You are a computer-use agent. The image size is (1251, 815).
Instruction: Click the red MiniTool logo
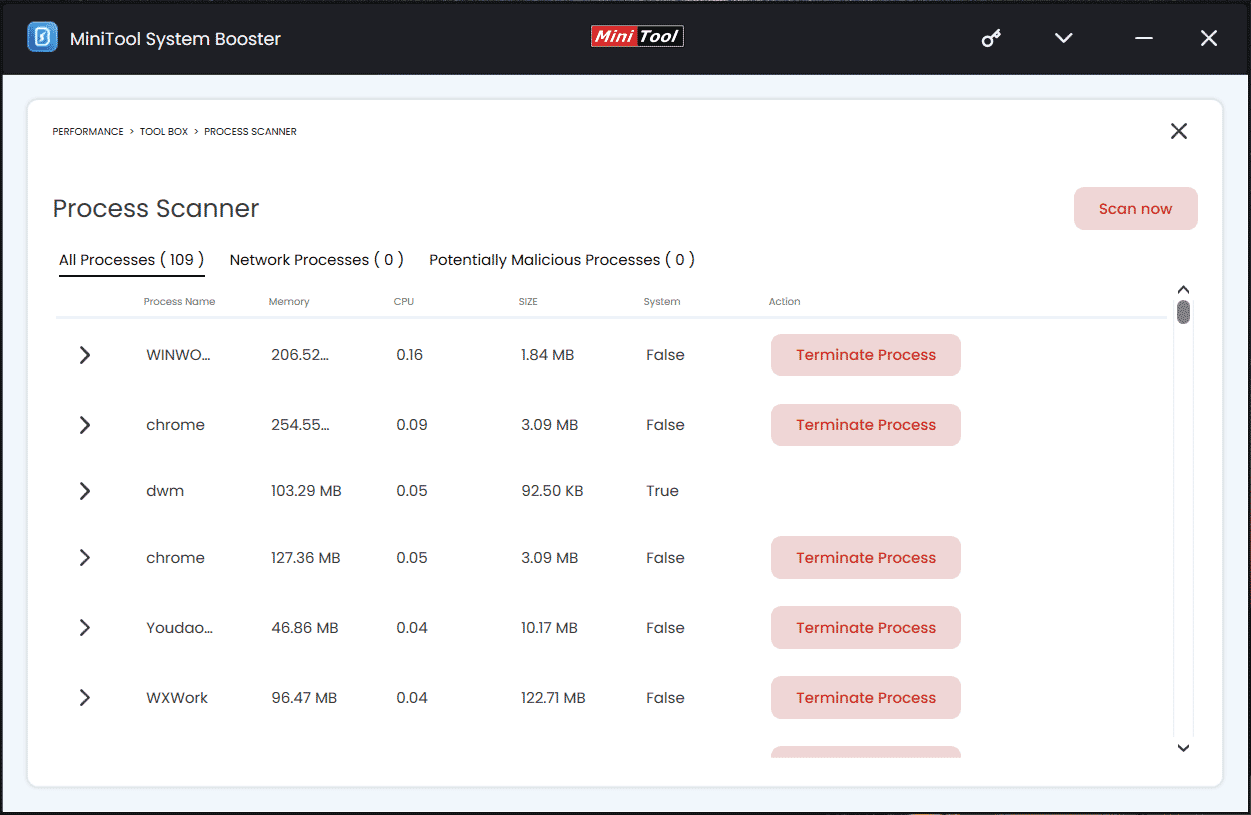pos(637,37)
